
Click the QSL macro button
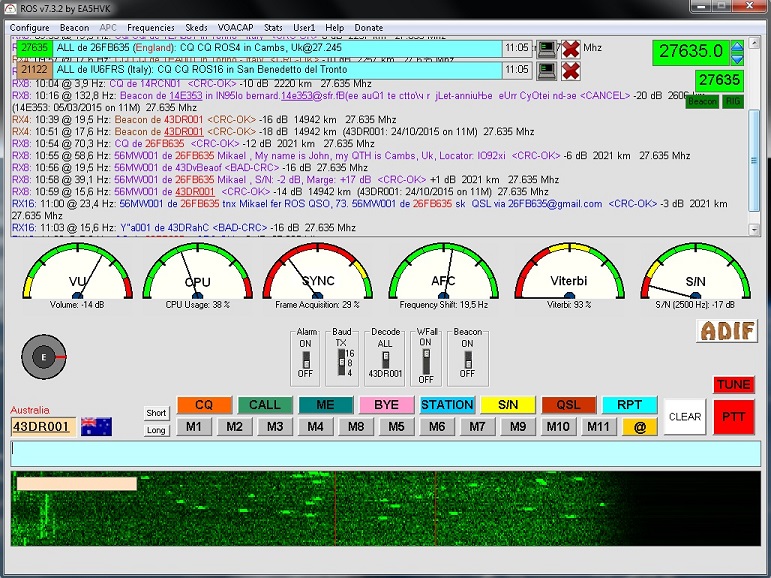tap(569, 405)
